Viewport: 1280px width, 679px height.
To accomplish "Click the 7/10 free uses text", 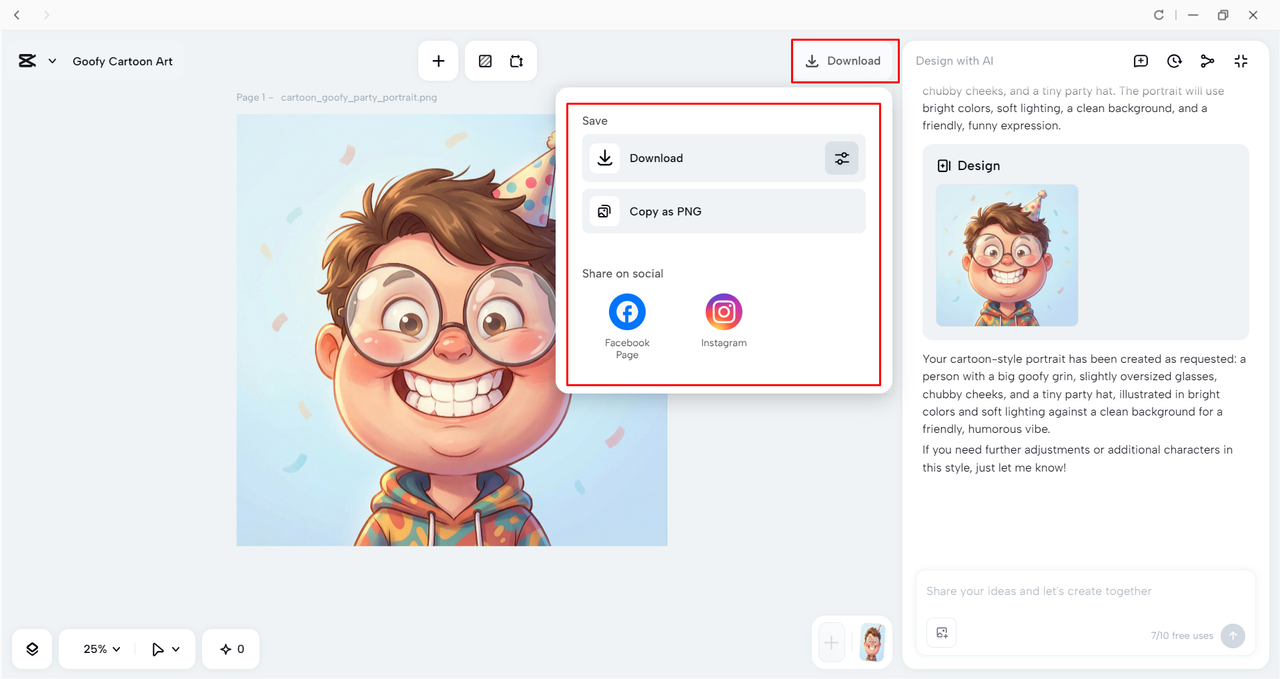I will pyautogui.click(x=1182, y=636).
